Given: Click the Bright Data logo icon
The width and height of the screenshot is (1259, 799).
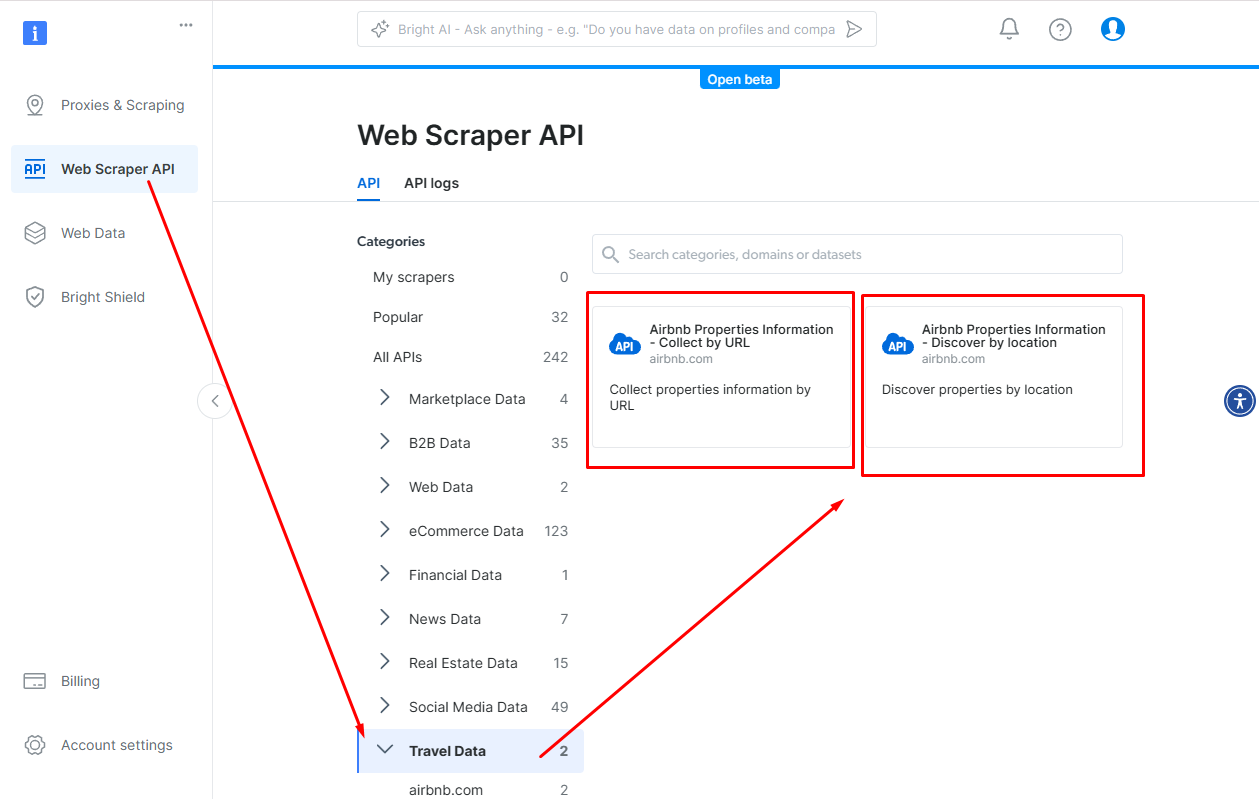Looking at the screenshot, I should tap(35, 33).
